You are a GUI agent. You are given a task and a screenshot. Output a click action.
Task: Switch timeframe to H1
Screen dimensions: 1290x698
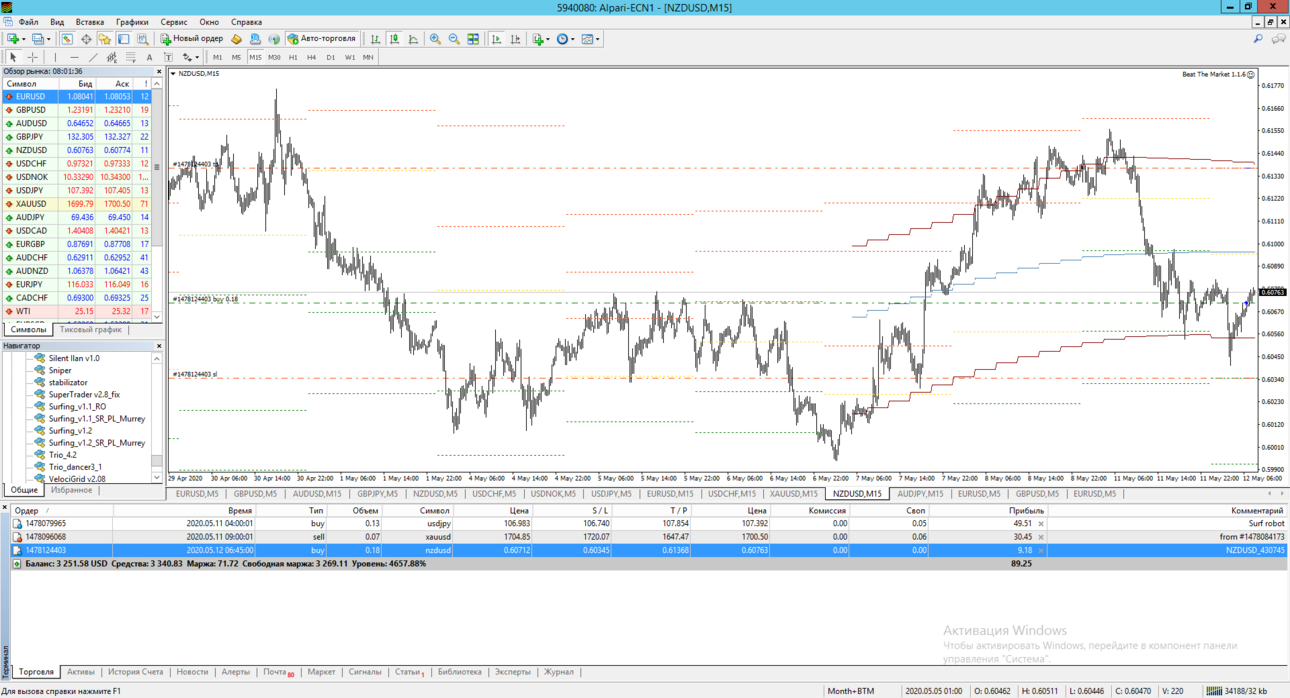click(293, 57)
